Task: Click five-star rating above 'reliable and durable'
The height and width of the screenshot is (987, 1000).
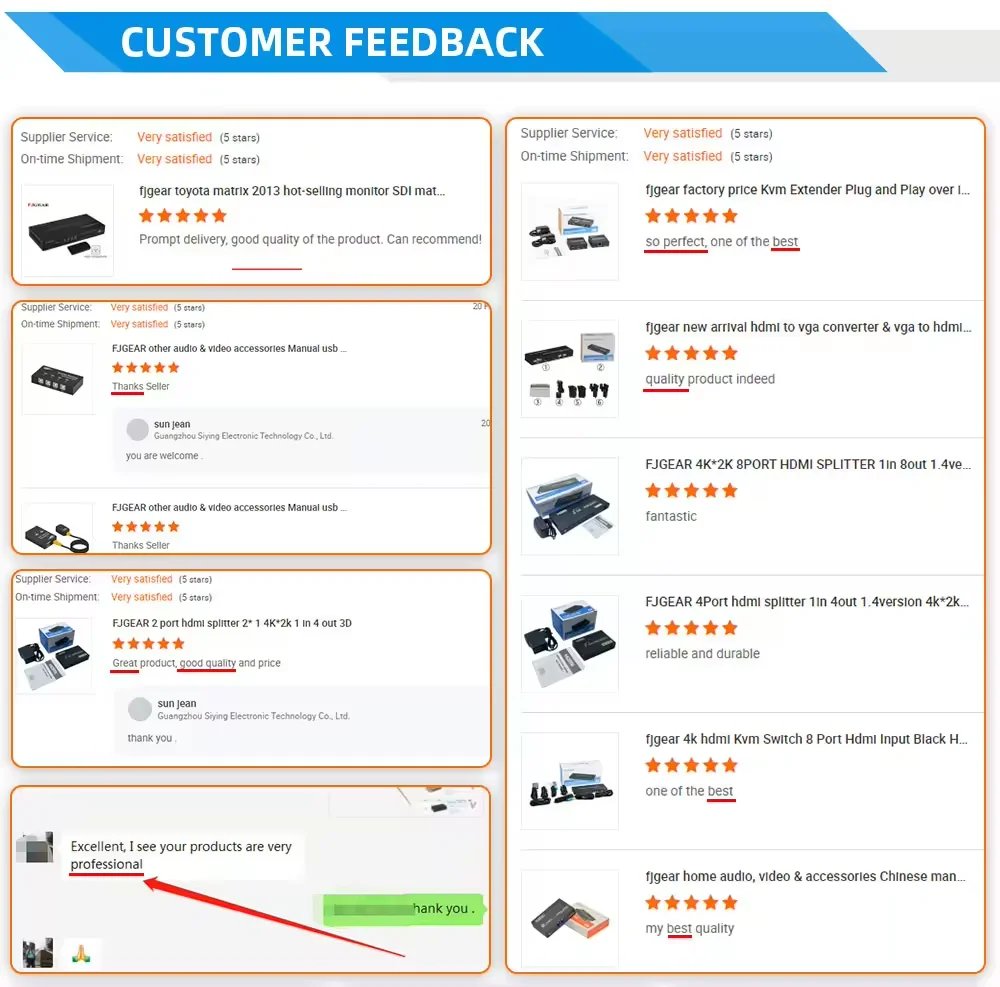Action: click(691, 628)
